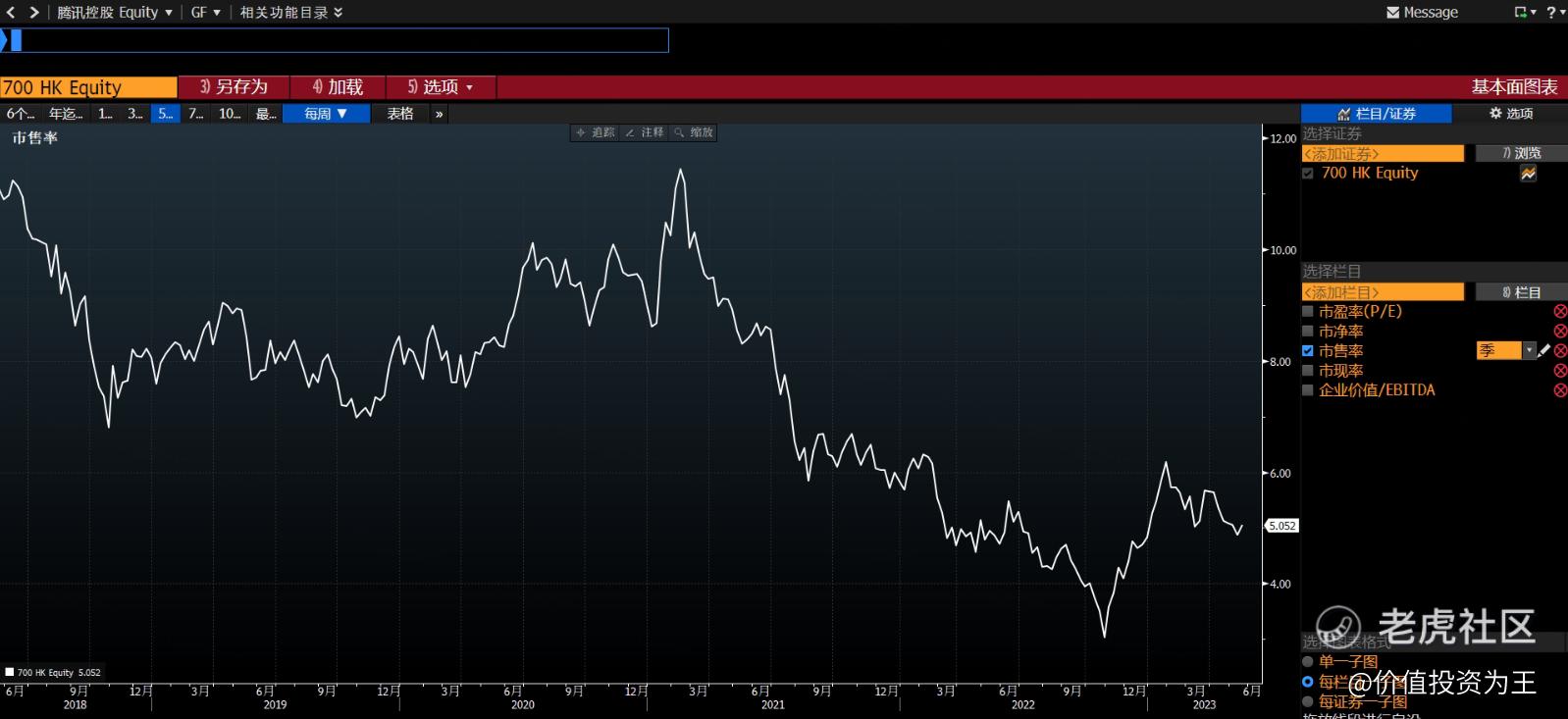Expand more toolbar options with » button
The image size is (1568, 719).
pos(439,114)
